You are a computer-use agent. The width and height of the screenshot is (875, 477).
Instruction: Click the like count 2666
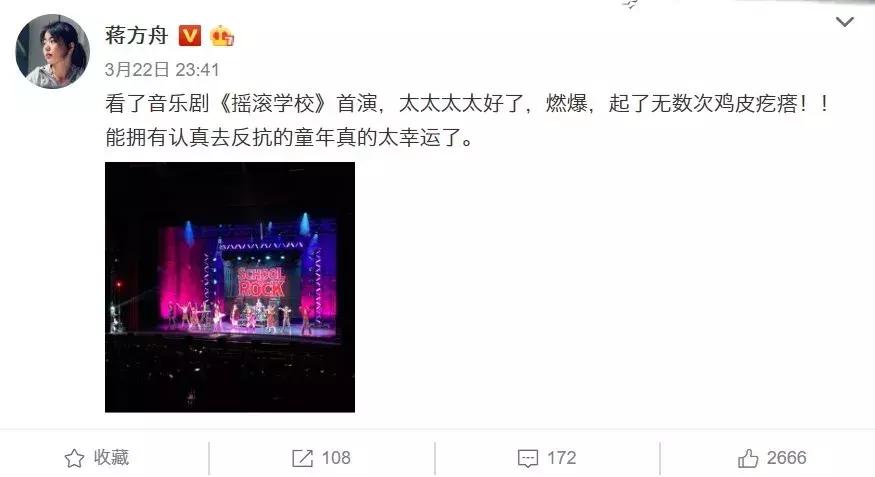click(786, 458)
